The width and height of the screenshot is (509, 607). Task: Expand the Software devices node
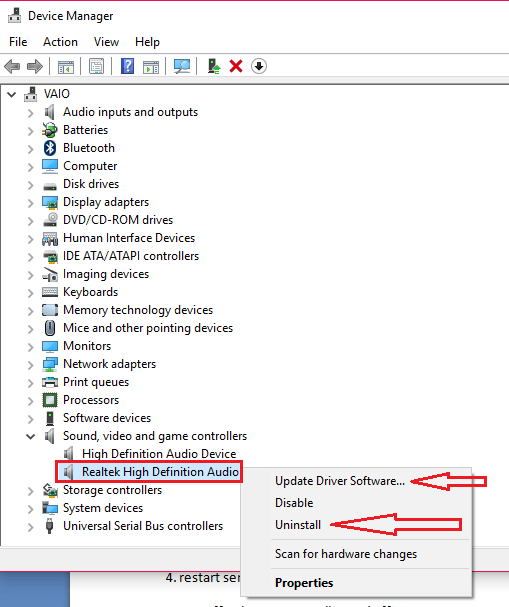click(x=31, y=418)
